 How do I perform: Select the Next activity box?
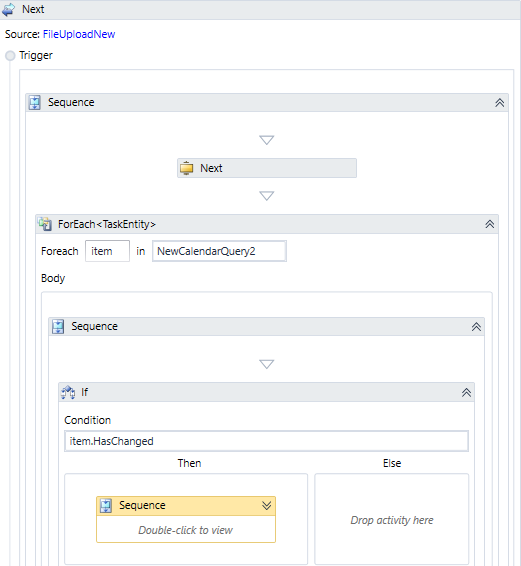point(267,168)
